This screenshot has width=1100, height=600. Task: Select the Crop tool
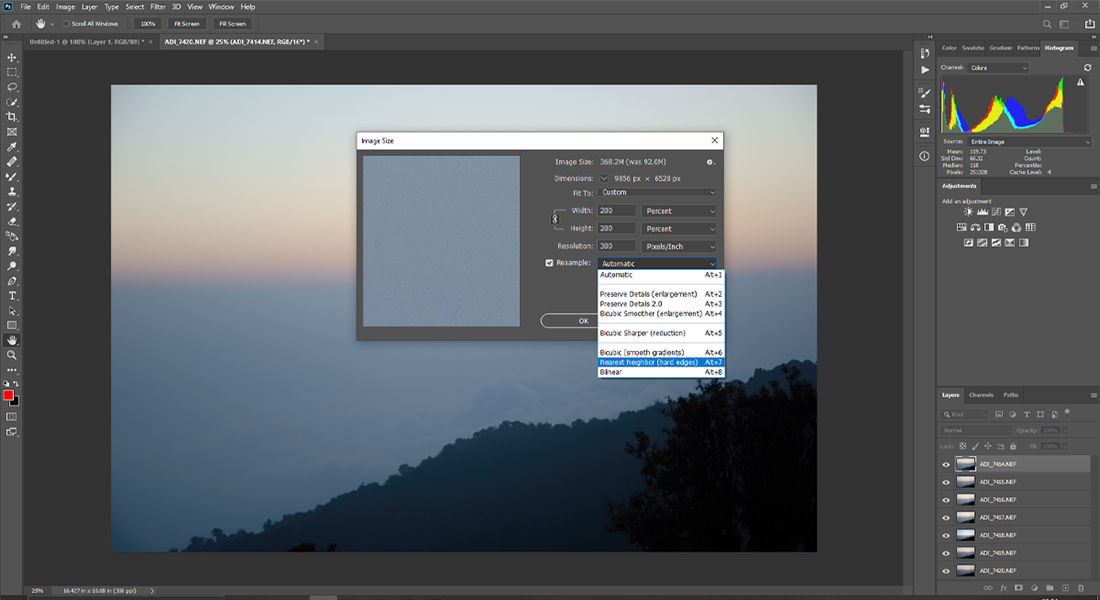point(12,116)
